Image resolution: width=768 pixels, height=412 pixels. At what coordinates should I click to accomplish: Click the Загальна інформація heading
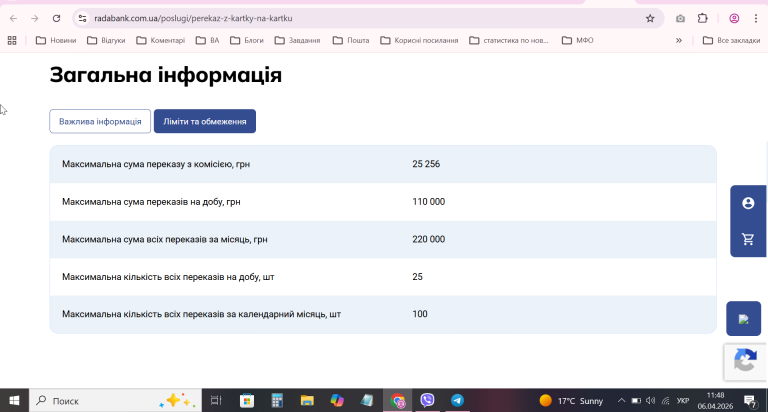click(166, 75)
